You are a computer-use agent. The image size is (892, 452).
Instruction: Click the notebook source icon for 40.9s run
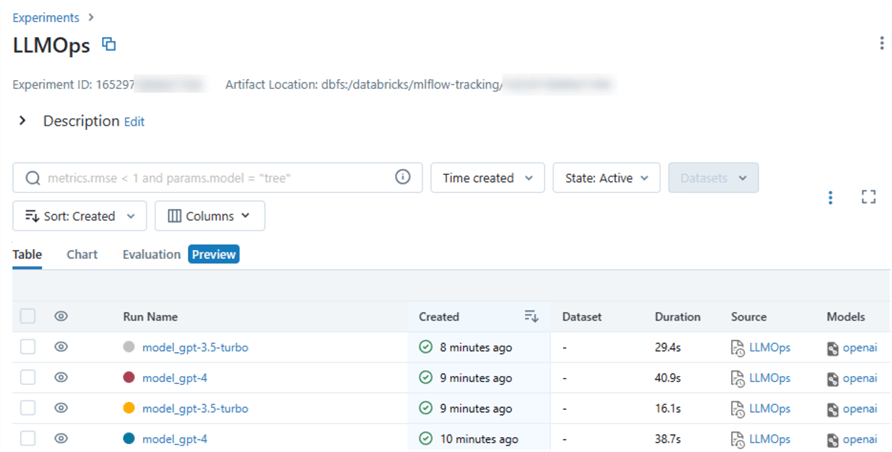click(x=737, y=379)
